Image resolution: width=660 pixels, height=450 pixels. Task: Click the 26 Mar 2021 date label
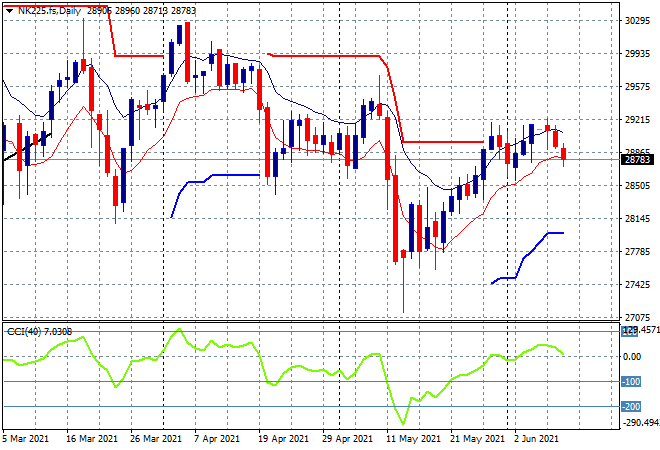tap(156, 439)
